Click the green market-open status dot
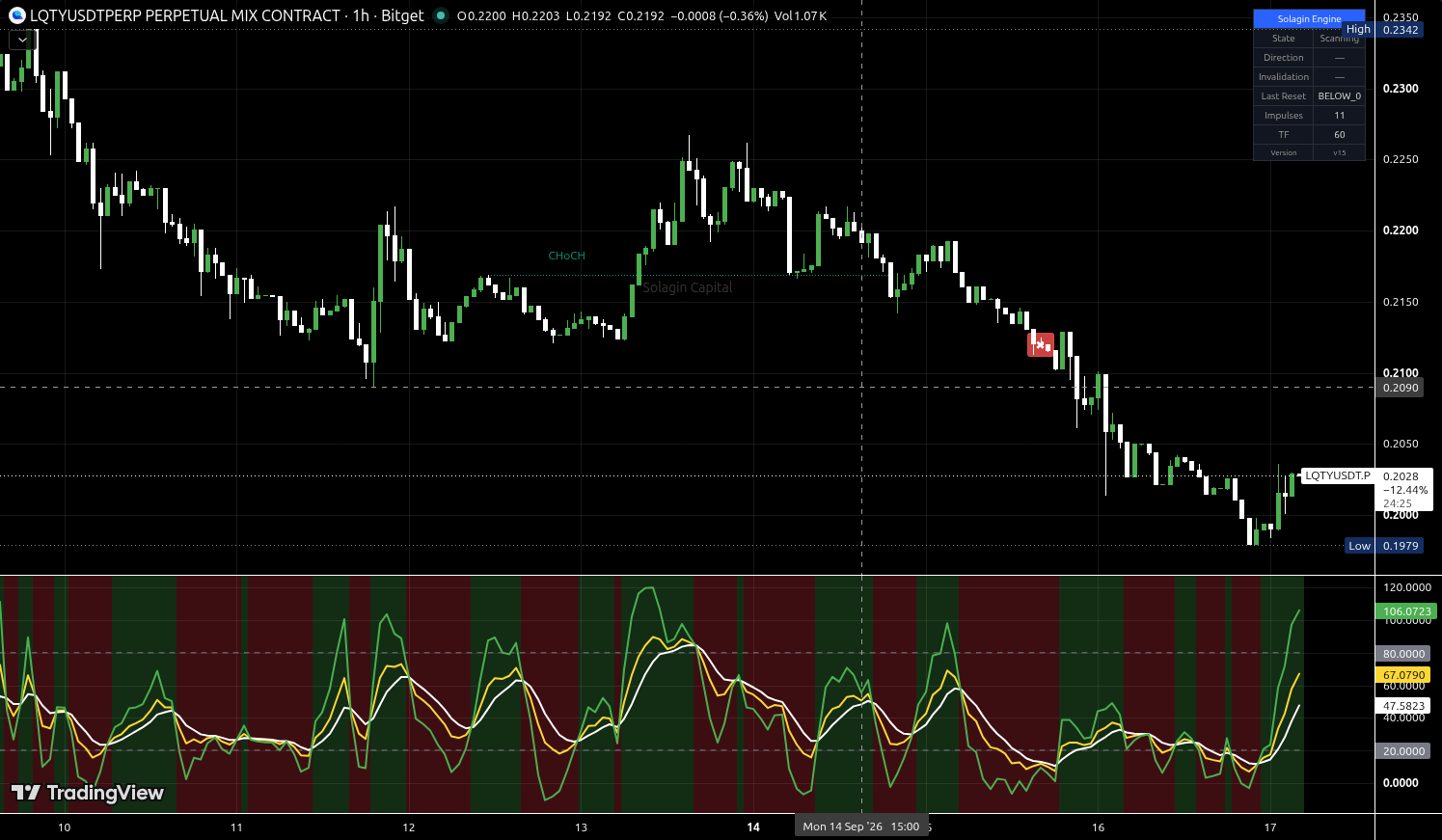1442x840 pixels. [x=441, y=15]
